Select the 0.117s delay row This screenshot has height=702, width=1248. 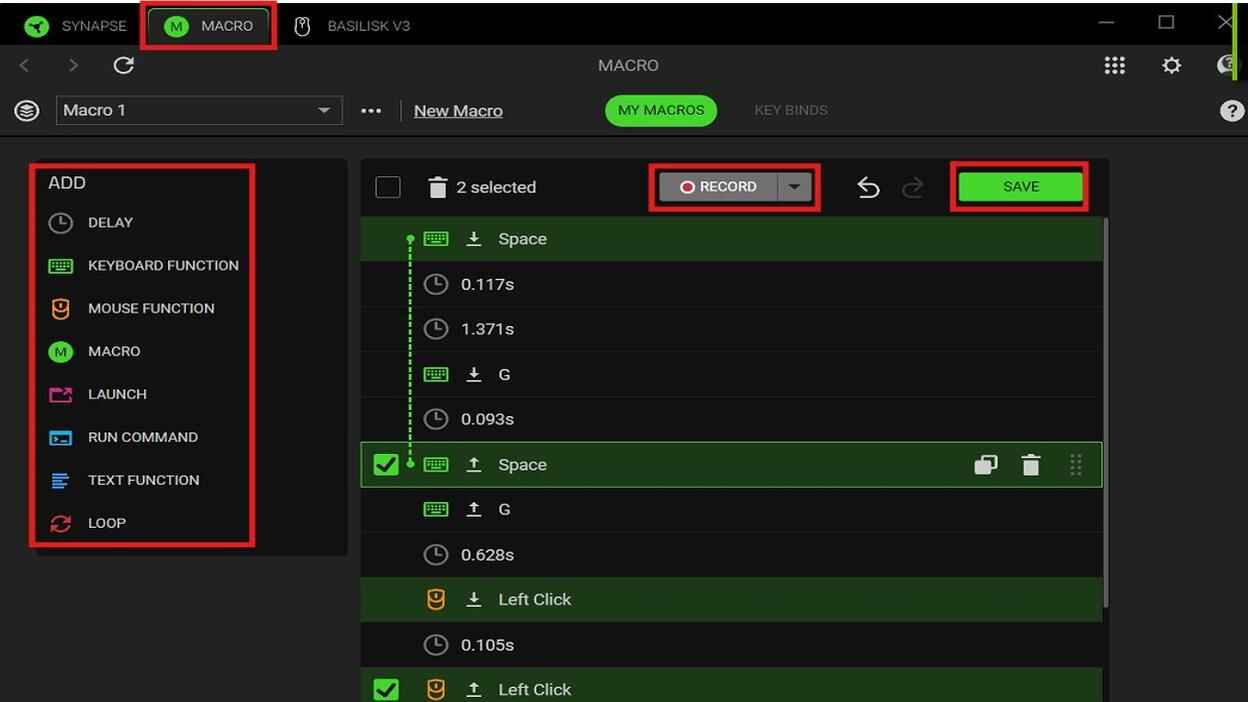pos(731,284)
